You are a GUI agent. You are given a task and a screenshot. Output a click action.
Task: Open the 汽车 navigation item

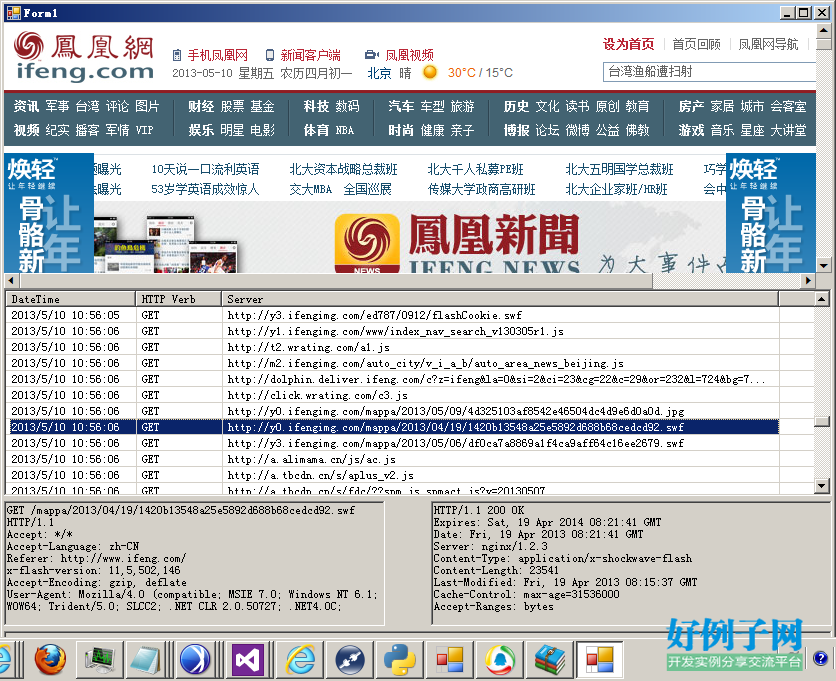click(401, 106)
